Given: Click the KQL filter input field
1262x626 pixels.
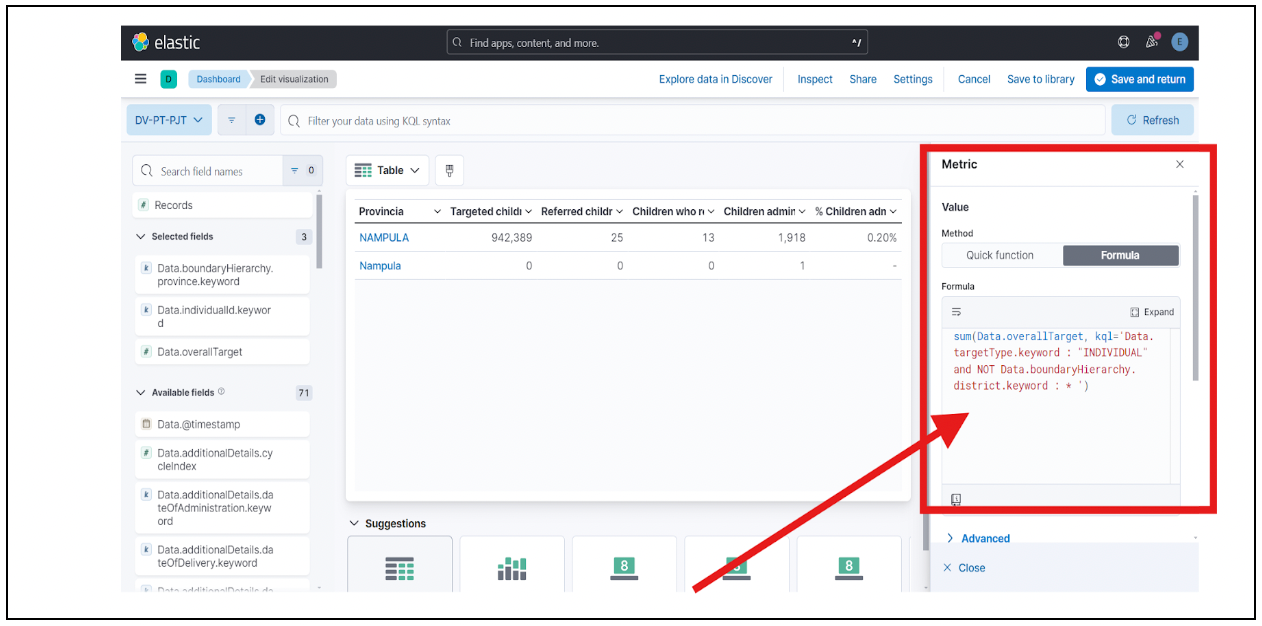Looking at the screenshot, I should coord(690,121).
